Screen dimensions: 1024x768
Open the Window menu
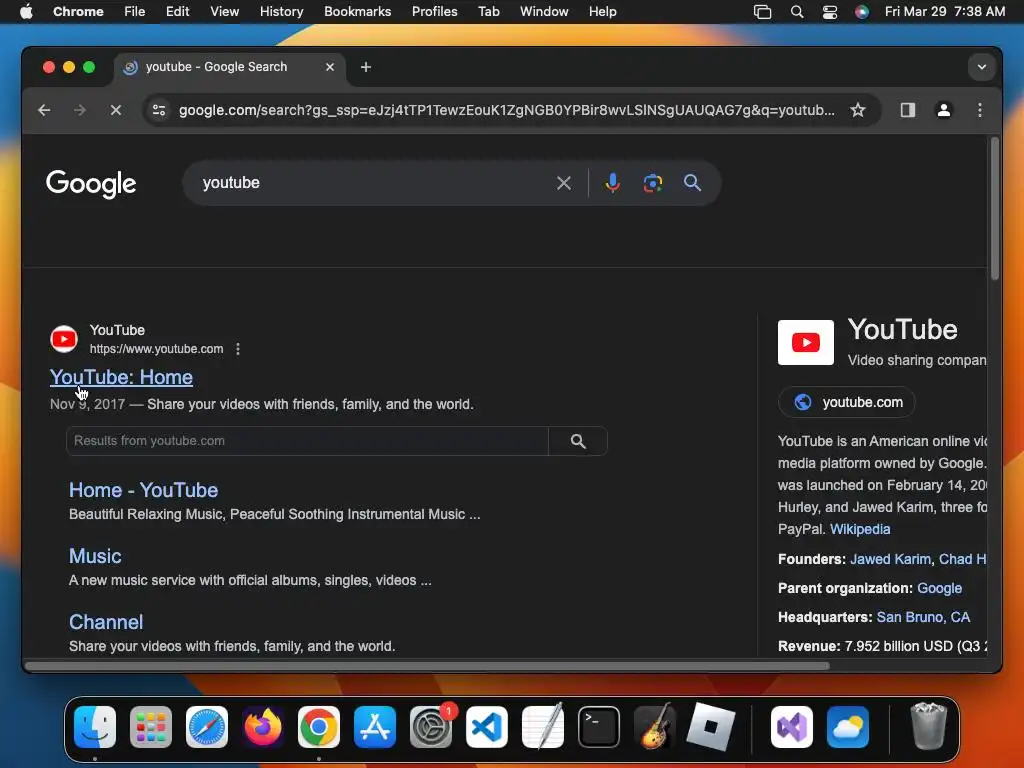pyautogui.click(x=544, y=12)
